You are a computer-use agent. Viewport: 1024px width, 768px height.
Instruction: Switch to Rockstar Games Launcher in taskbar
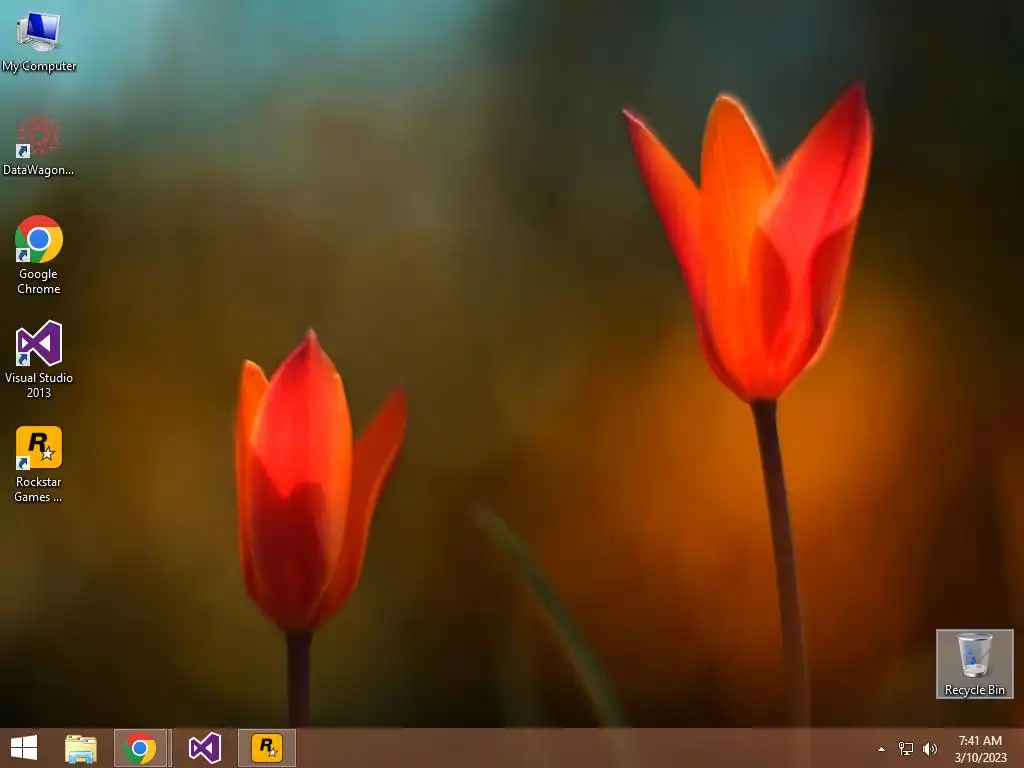click(267, 748)
